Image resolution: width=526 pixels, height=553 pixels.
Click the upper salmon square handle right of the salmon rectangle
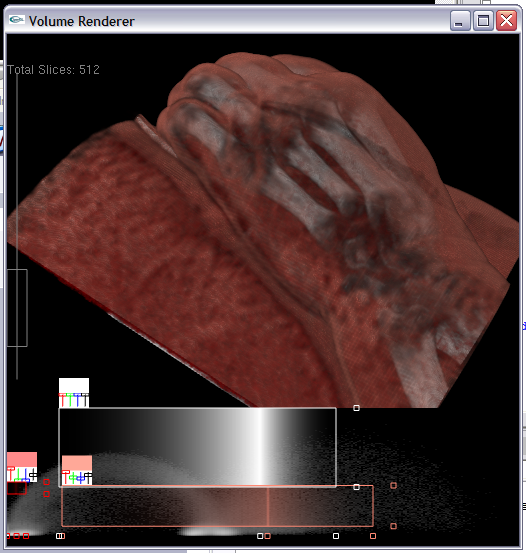pos(394,486)
